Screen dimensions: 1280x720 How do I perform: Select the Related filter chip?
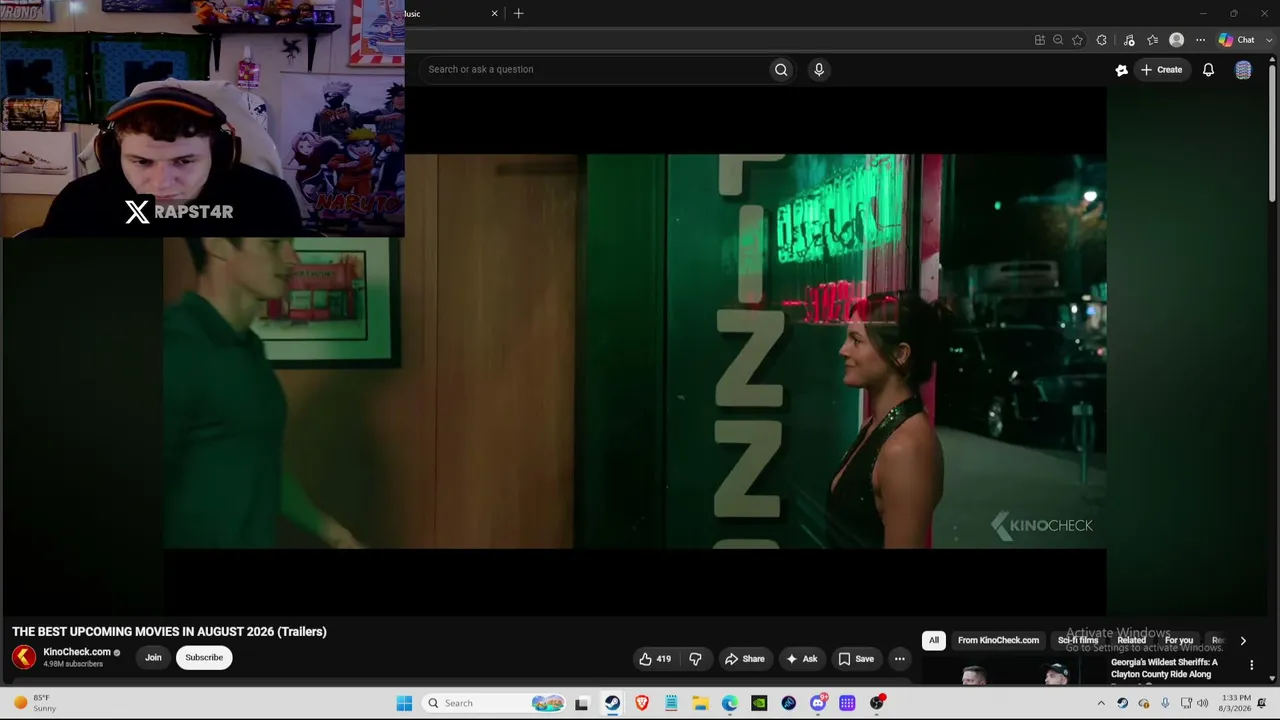pos(1132,641)
